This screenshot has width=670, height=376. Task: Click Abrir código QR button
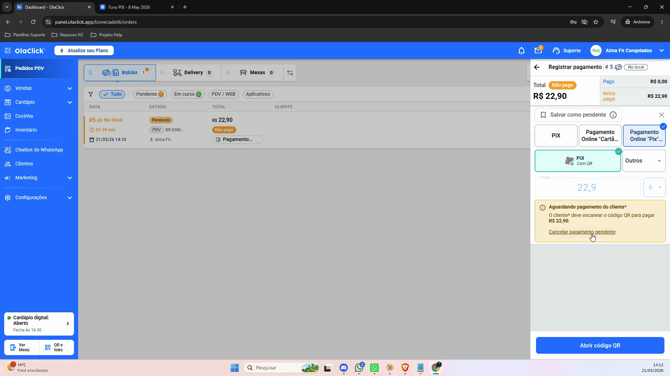click(600, 345)
